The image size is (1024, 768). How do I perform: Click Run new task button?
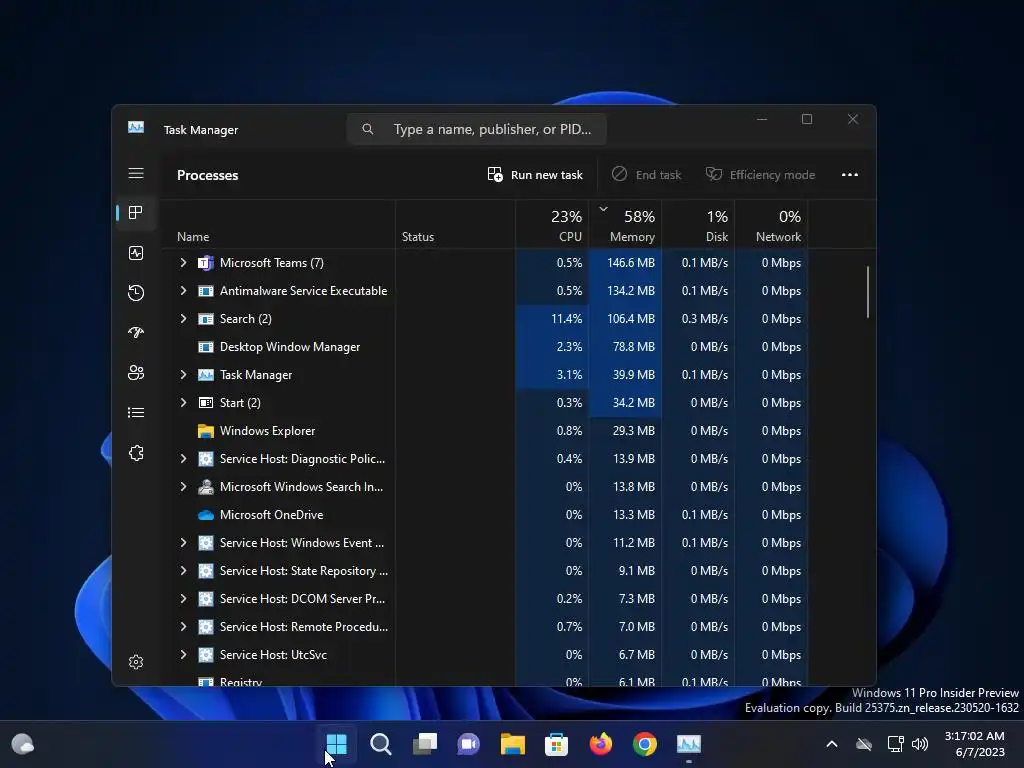(535, 175)
